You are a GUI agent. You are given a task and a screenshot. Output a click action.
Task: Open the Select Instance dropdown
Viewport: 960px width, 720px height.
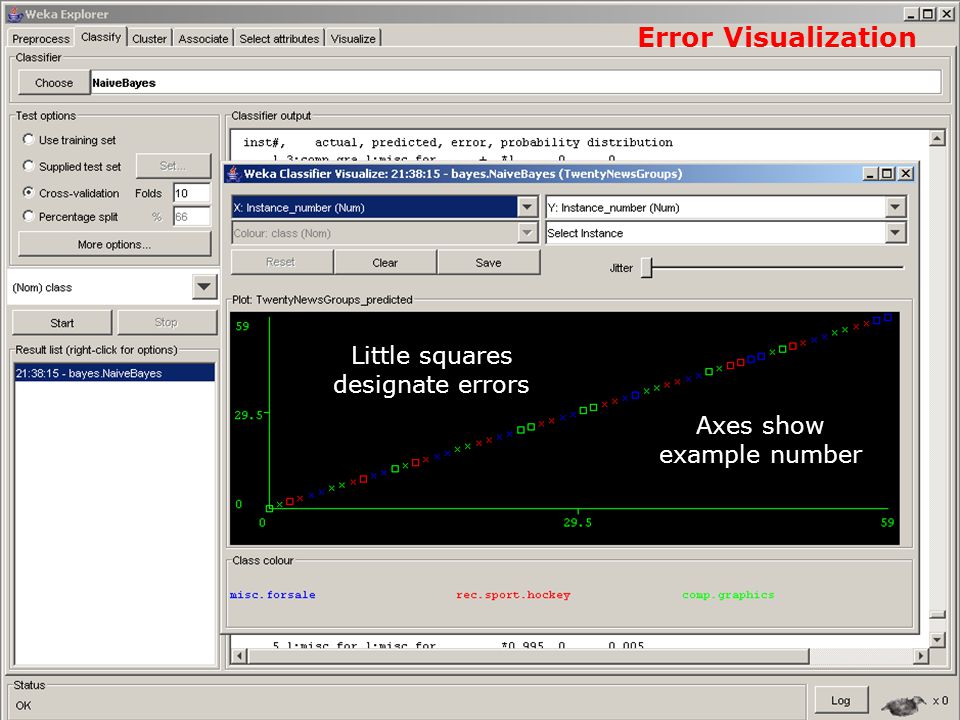[x=895, y=233]
